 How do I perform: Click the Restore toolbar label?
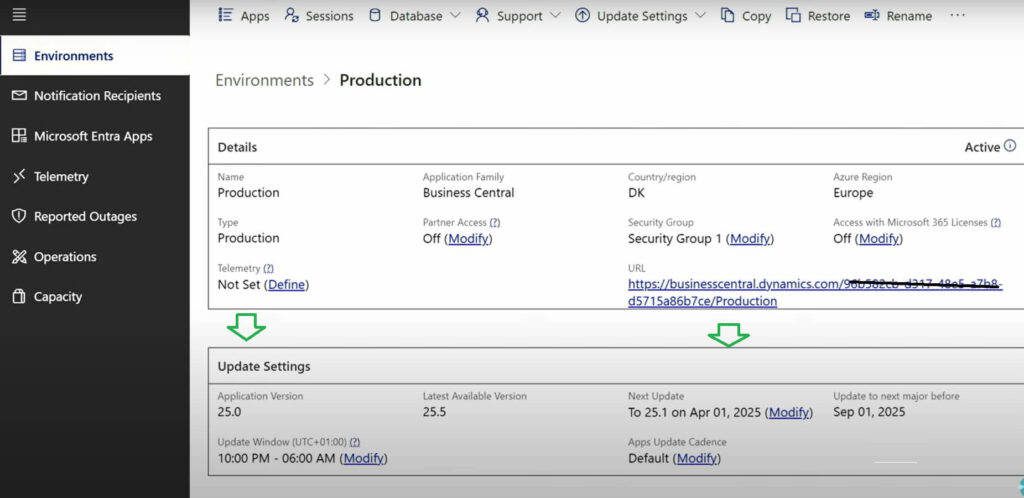coord(829,16)
